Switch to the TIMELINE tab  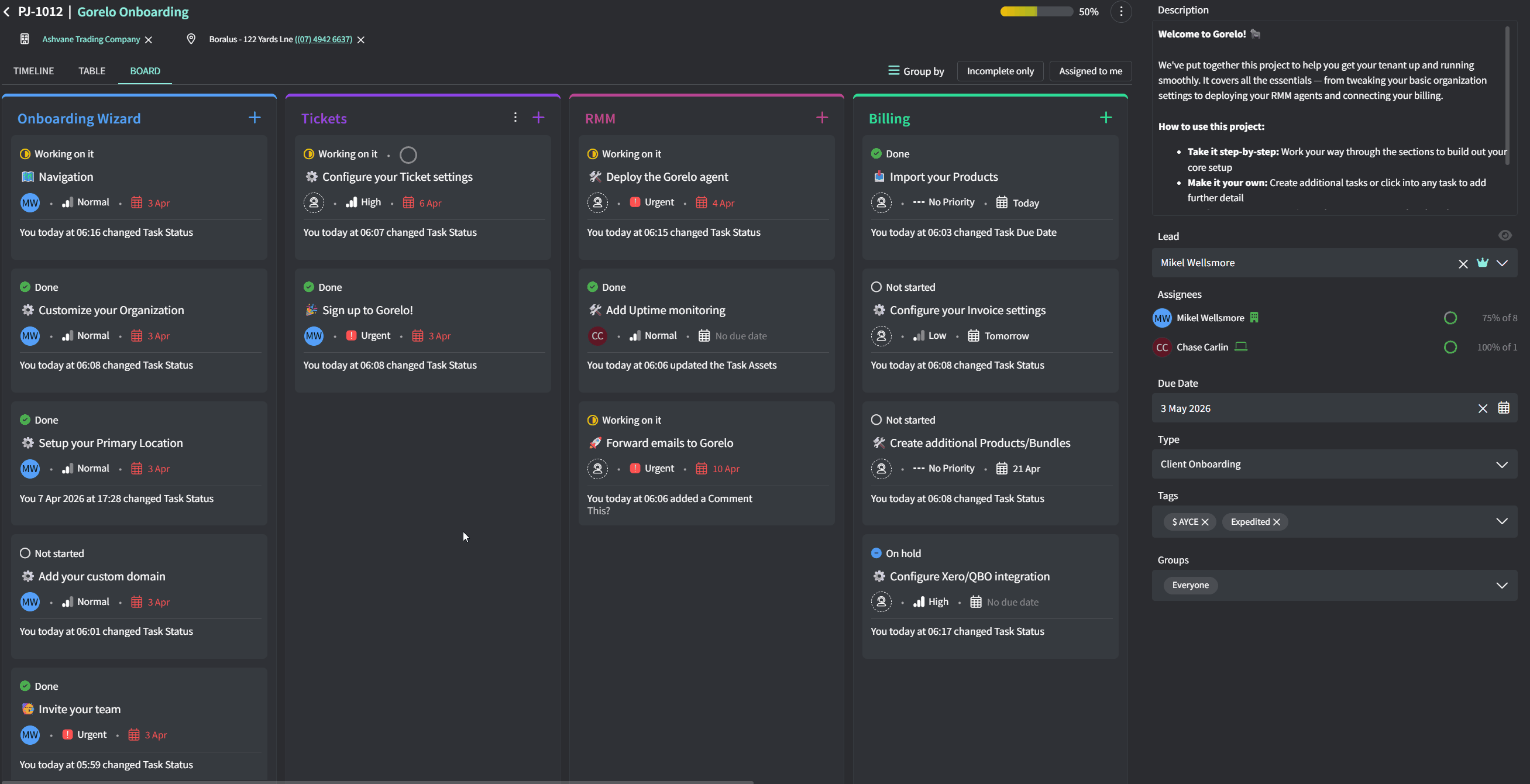click(x=33, y=71)
